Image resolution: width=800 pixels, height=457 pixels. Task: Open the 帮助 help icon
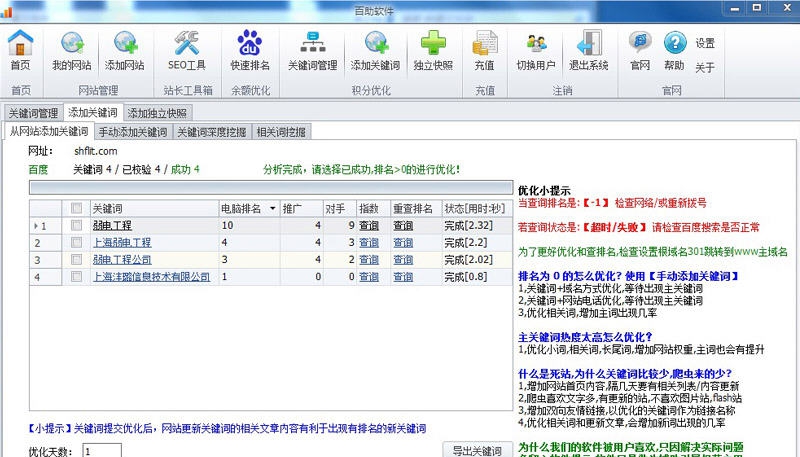[674, 49]
